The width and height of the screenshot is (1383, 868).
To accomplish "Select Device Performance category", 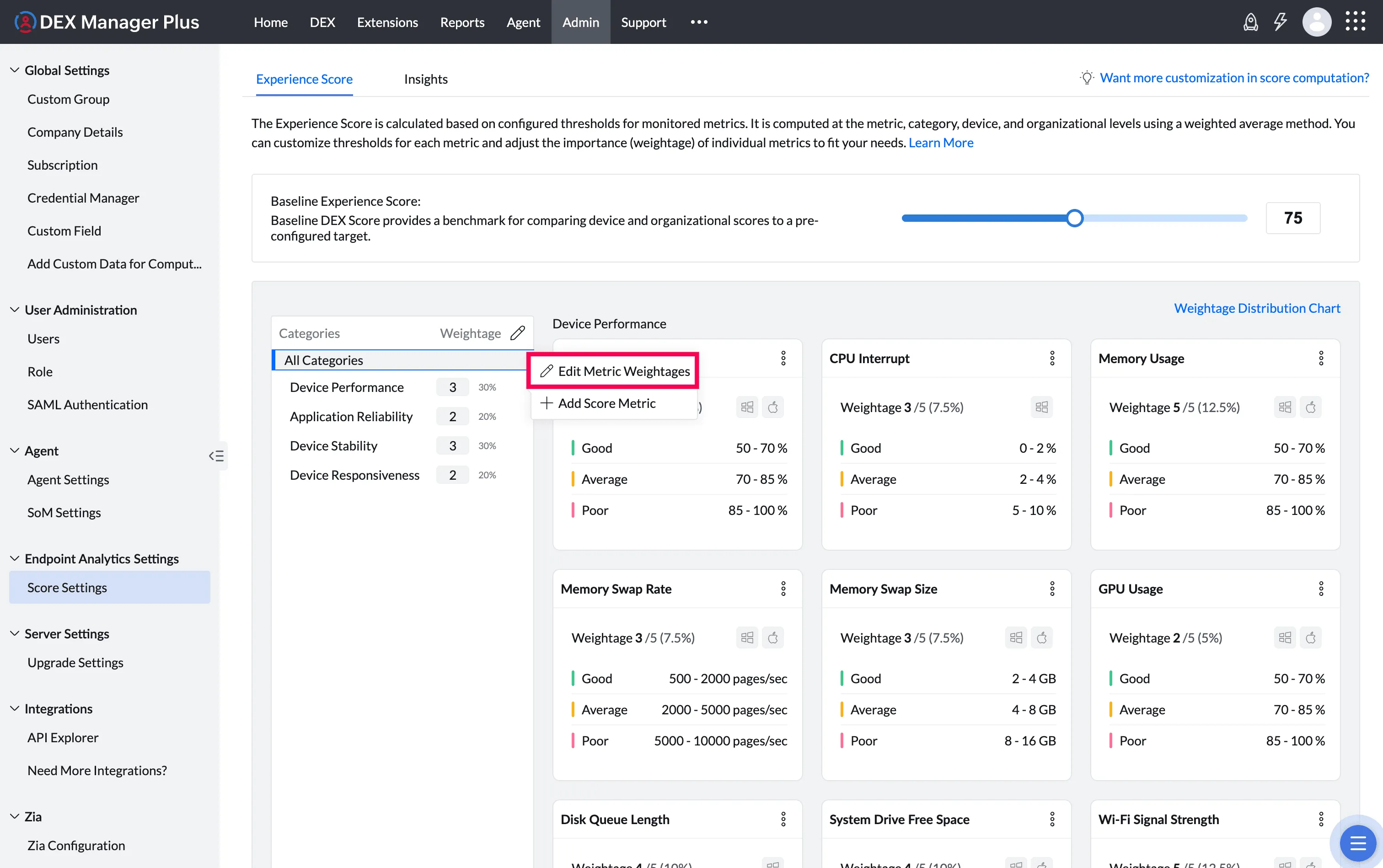I will coord(346,387).
